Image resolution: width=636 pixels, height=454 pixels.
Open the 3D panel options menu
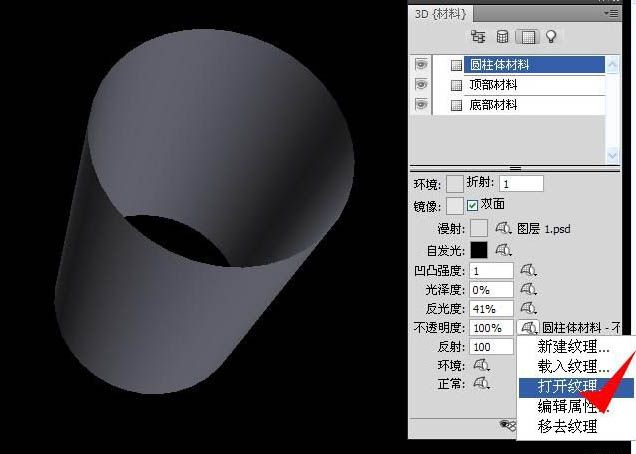(x=612, y=14)
